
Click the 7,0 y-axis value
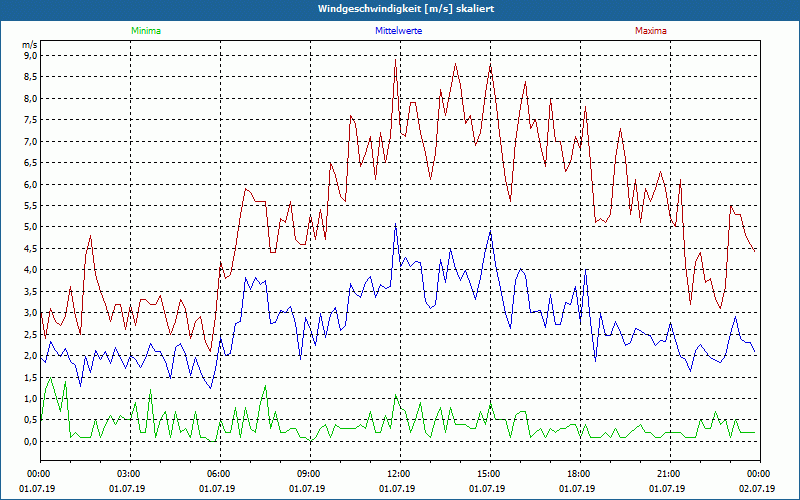pos(30,141)
